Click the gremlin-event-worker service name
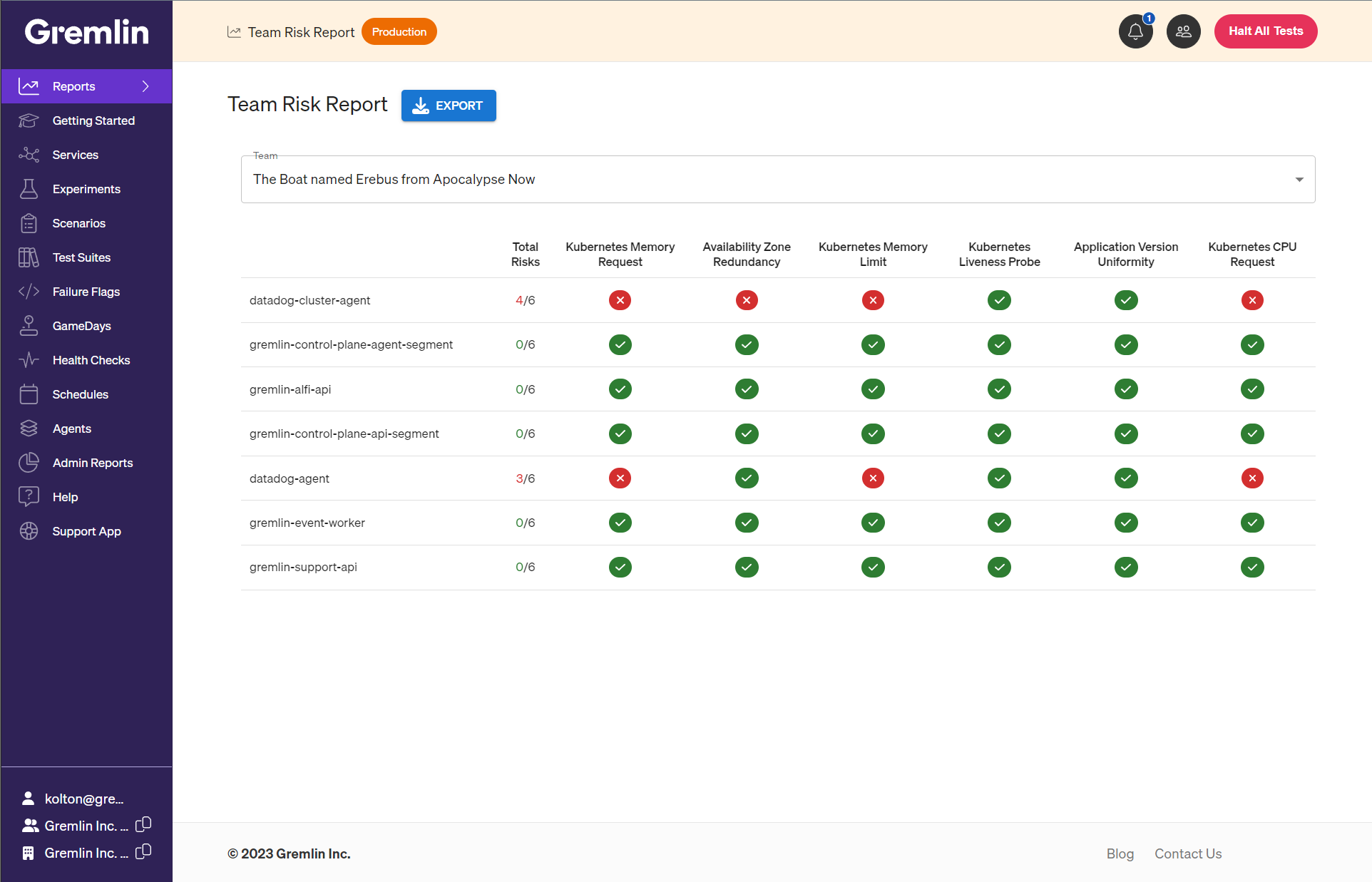This screenshot has width=1372, height=882. pyautogui.click(x=307, y=523)
